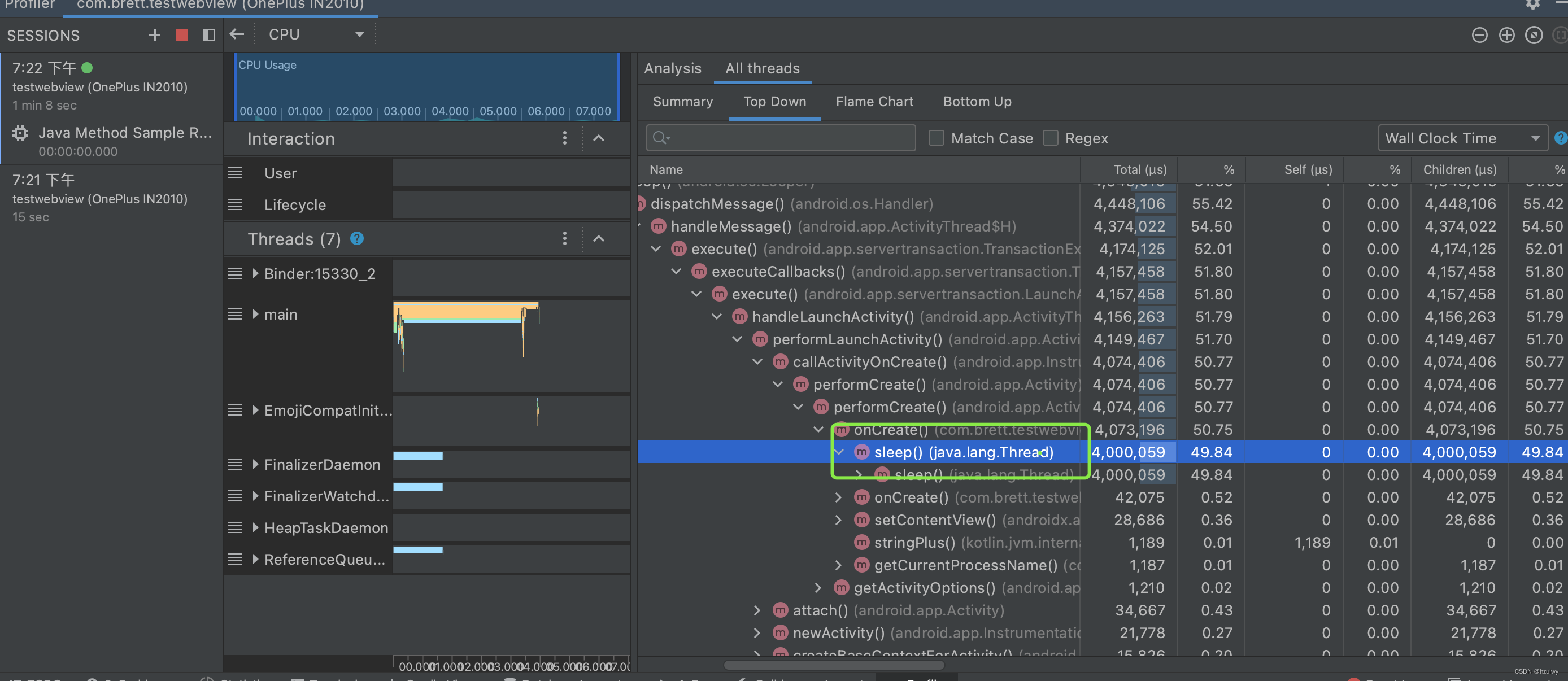
Task: Collapse performLaunchActivity() node
Action: click(737, 339)
